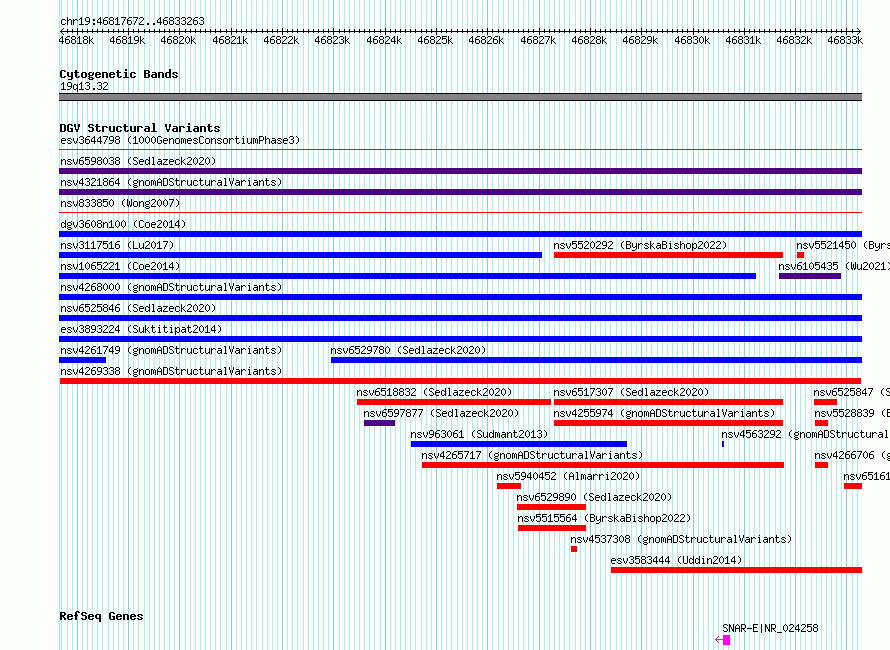The image size is (890, 650).
Task: Select the nsv6517307 (Sedlazeck2020) variant label
Action: [x=631, y=392]
